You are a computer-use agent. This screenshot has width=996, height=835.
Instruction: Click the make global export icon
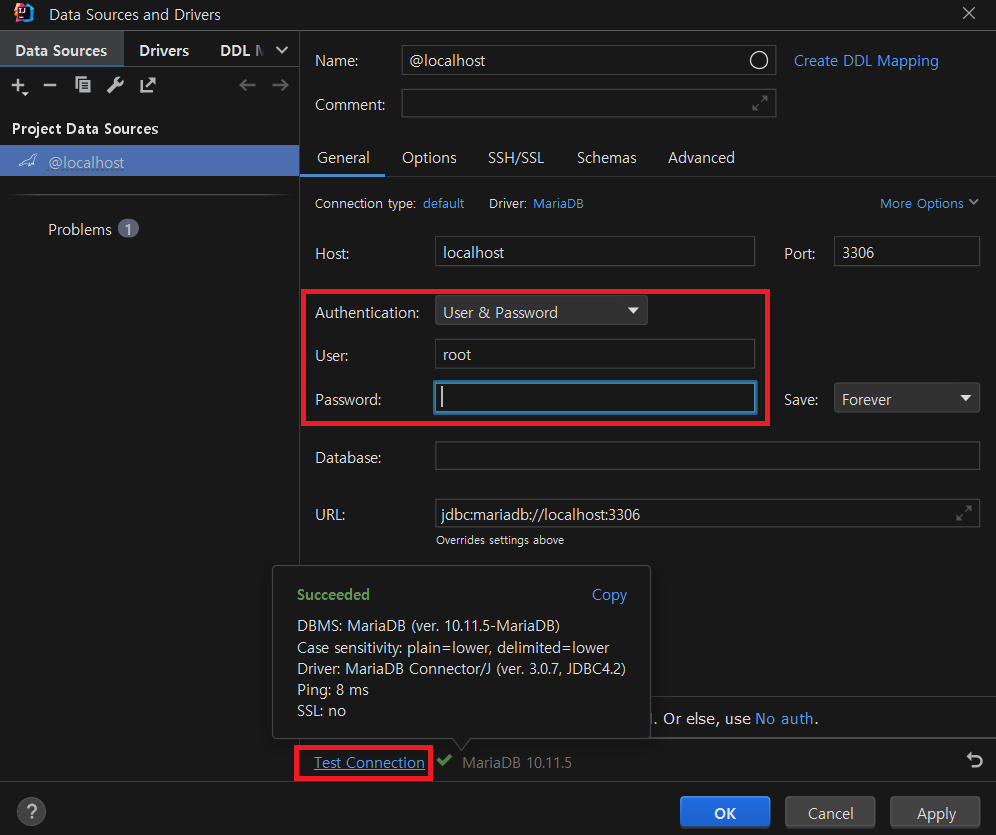tap(148, 85)
